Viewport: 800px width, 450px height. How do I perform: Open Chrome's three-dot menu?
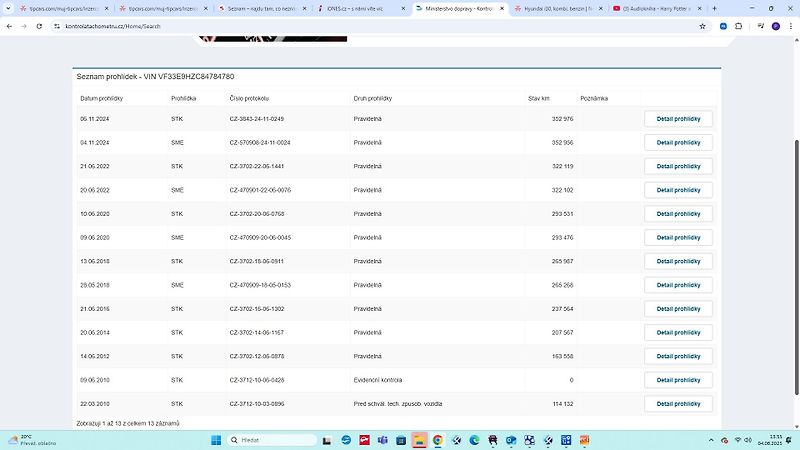click(791, 26)
